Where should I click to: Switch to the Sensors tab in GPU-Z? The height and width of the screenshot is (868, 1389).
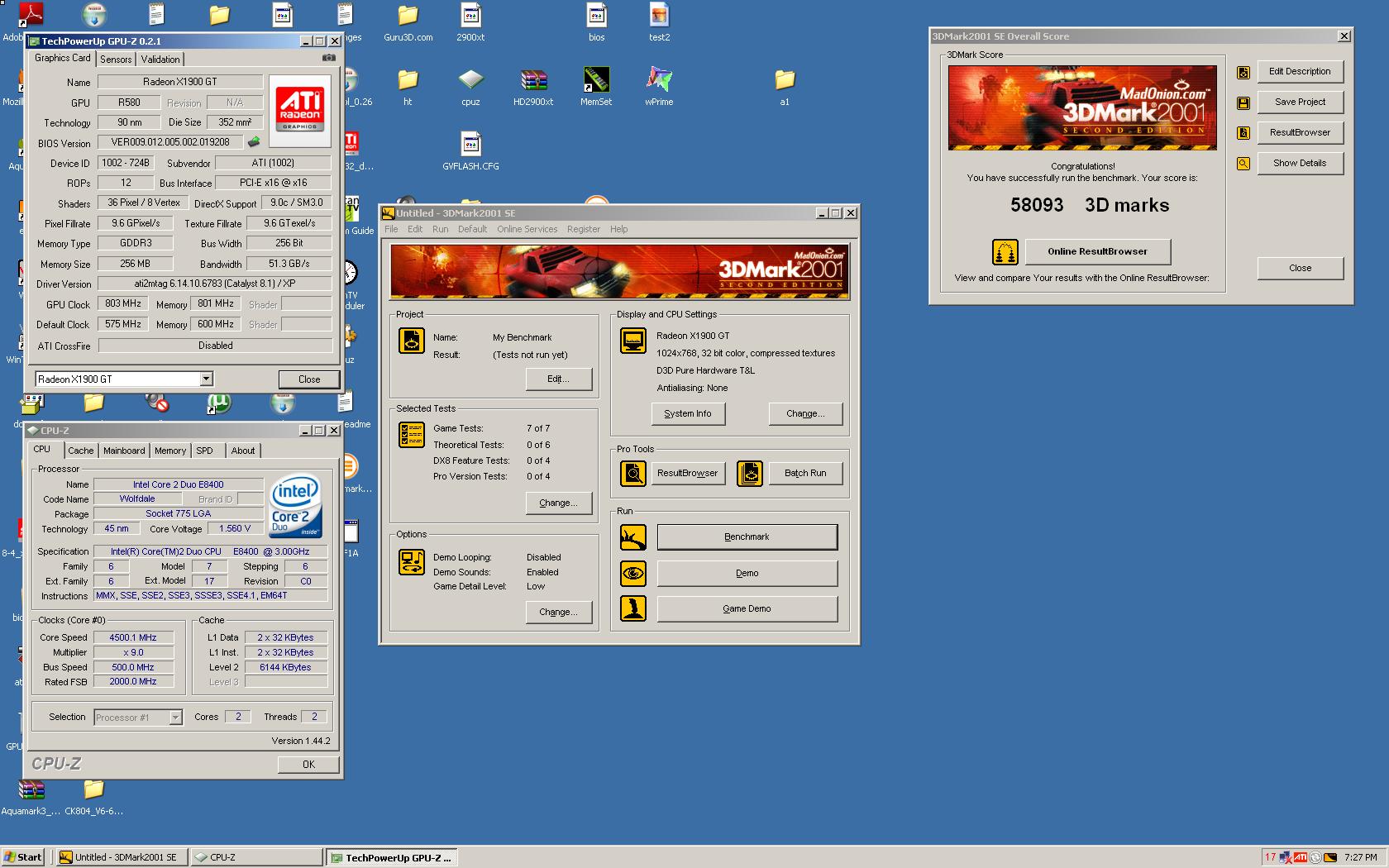coord(116,60)
